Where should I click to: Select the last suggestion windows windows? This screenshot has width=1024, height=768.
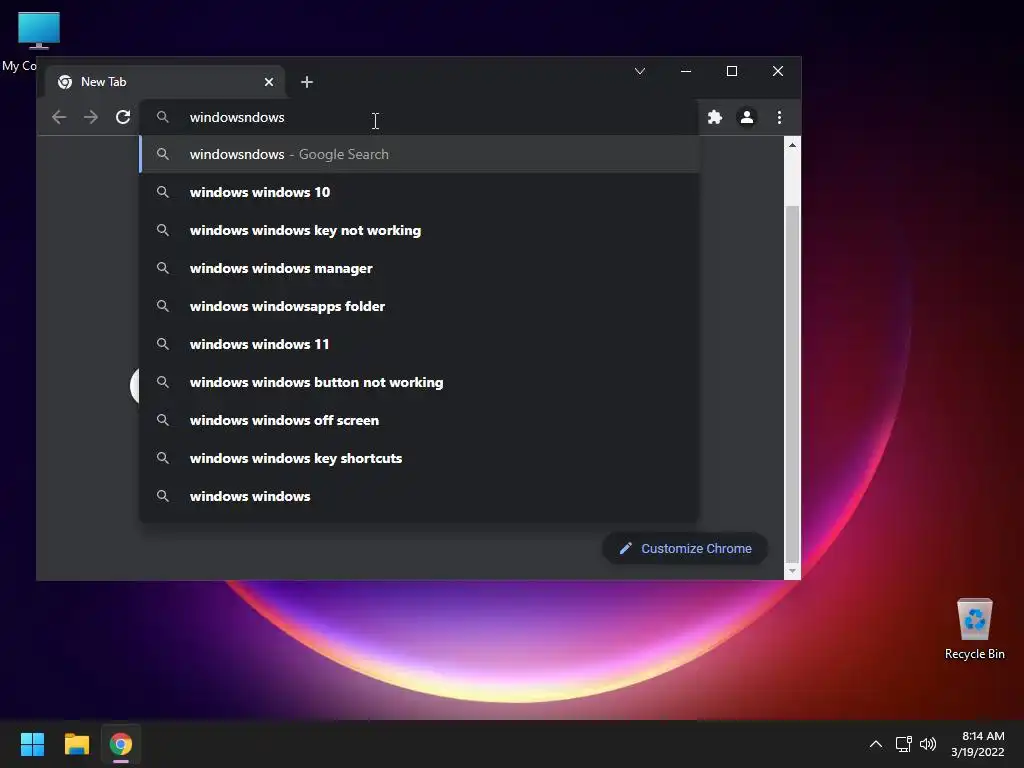[x=419, y=496]
